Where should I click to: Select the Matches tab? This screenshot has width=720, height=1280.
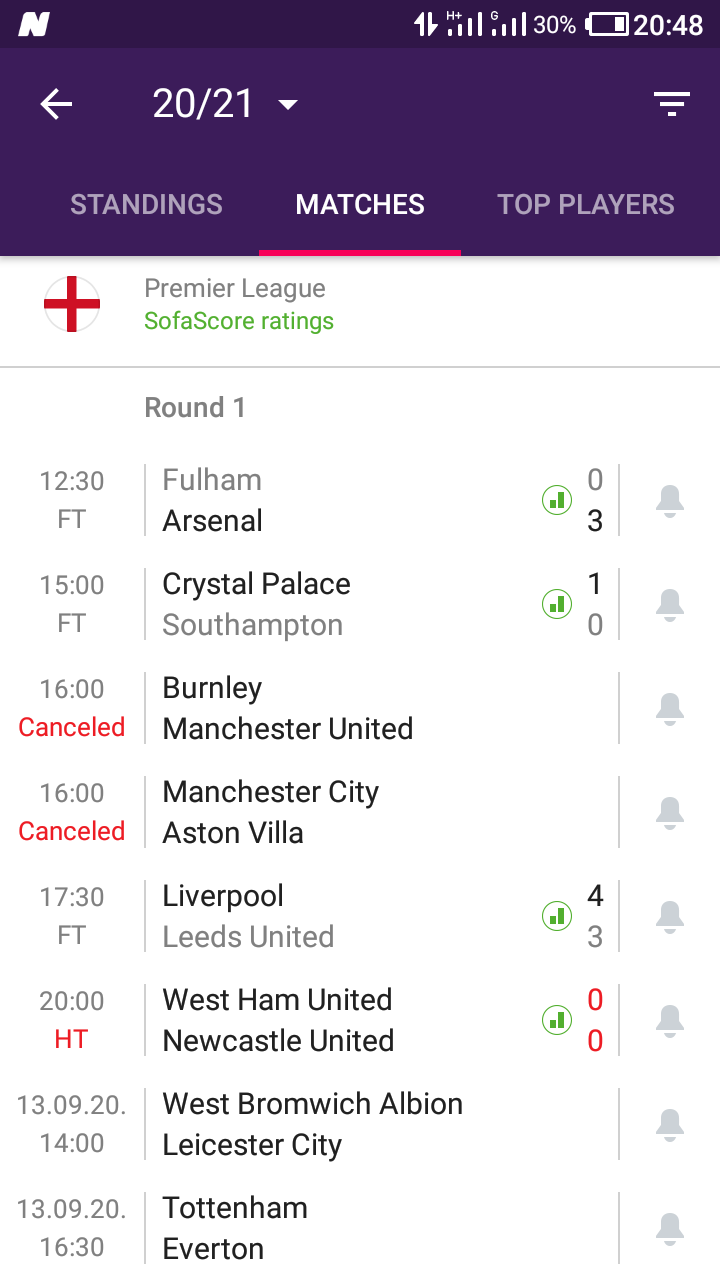(x=360, y=204)
